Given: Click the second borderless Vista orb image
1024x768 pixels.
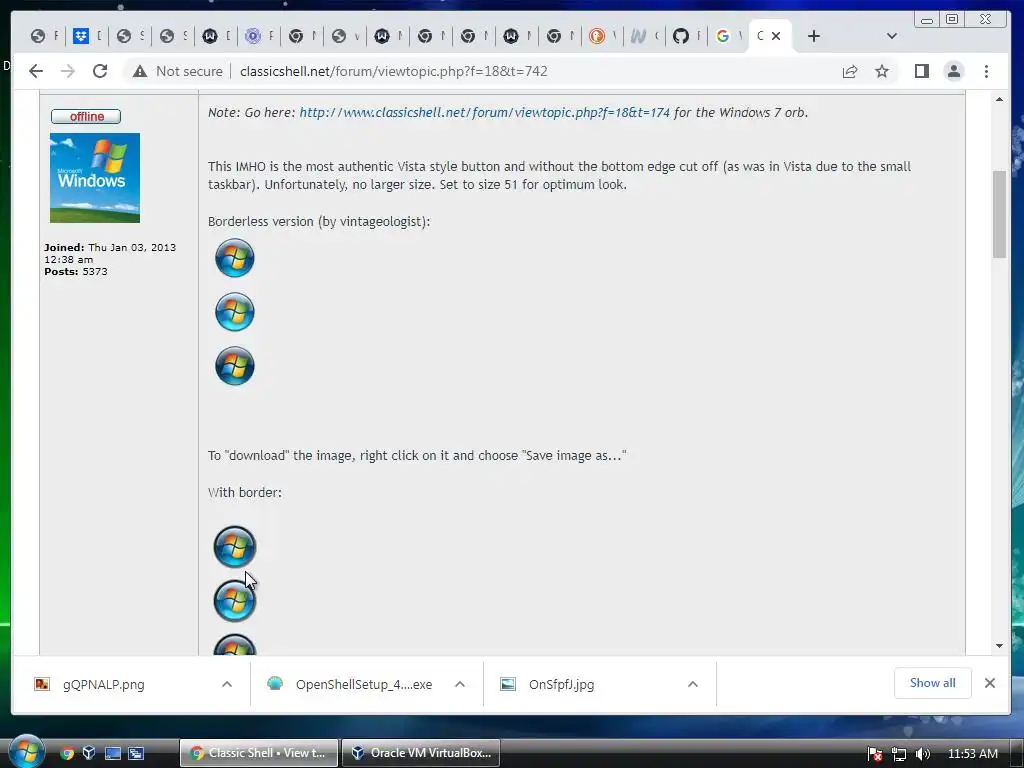Looking at the screenshot, I should (x=234, y=312).
